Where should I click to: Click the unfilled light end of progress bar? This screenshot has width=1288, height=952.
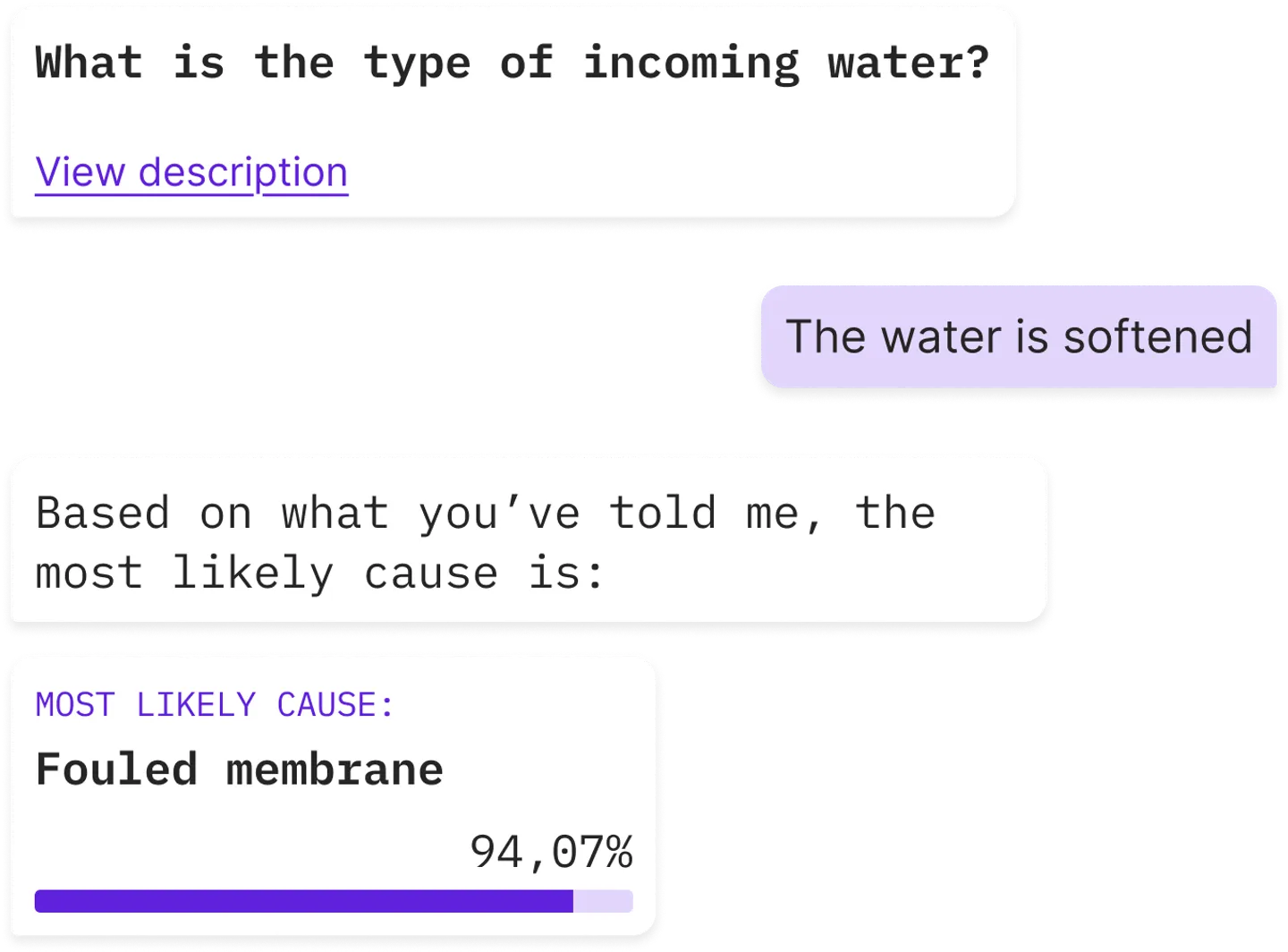(603, 901)
